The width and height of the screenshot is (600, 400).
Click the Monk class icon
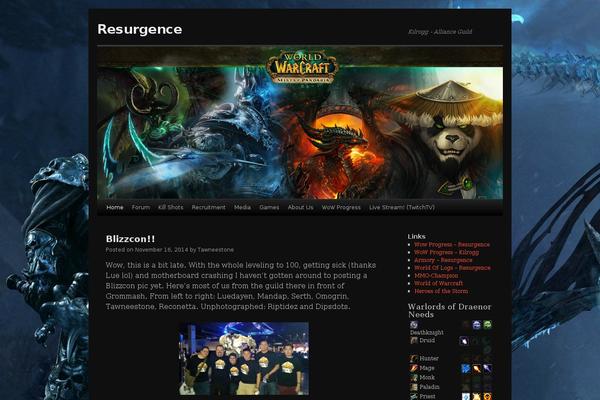tap(414, 377)
